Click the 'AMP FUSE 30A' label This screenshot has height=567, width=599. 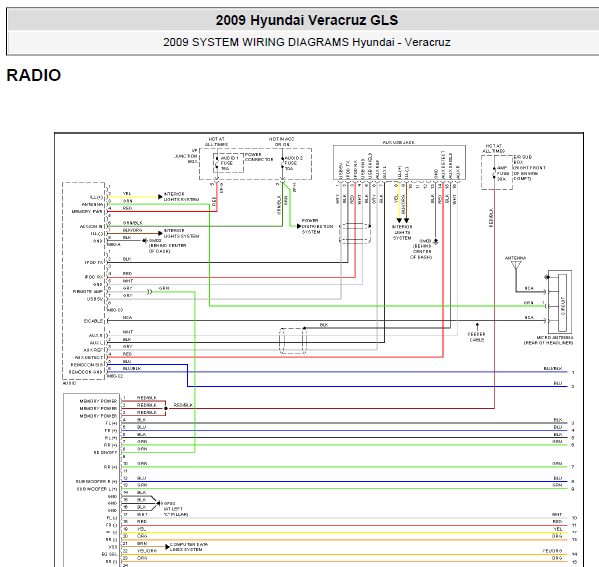pos(503,173)
